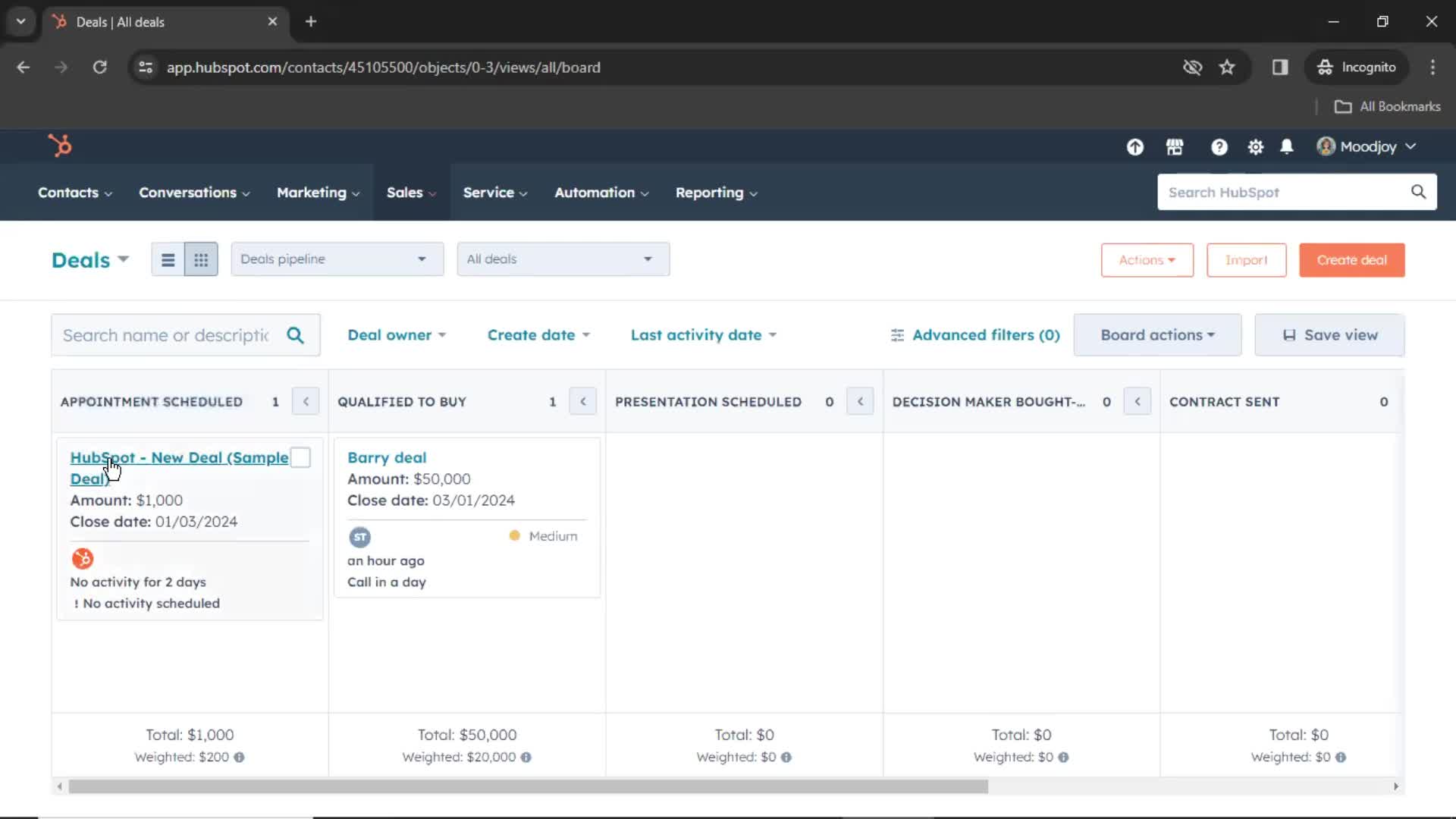Click the Incognito profile button
The height and width of the screenshot is (819, 1456).
tap(1357, 67)
